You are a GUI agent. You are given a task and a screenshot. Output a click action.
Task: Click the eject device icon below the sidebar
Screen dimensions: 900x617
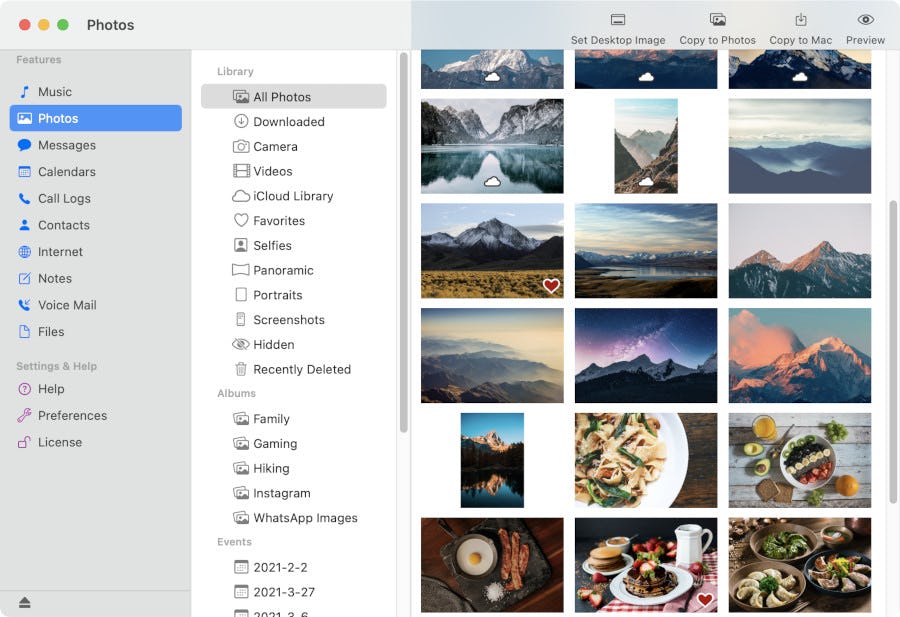tap(23, 602)
